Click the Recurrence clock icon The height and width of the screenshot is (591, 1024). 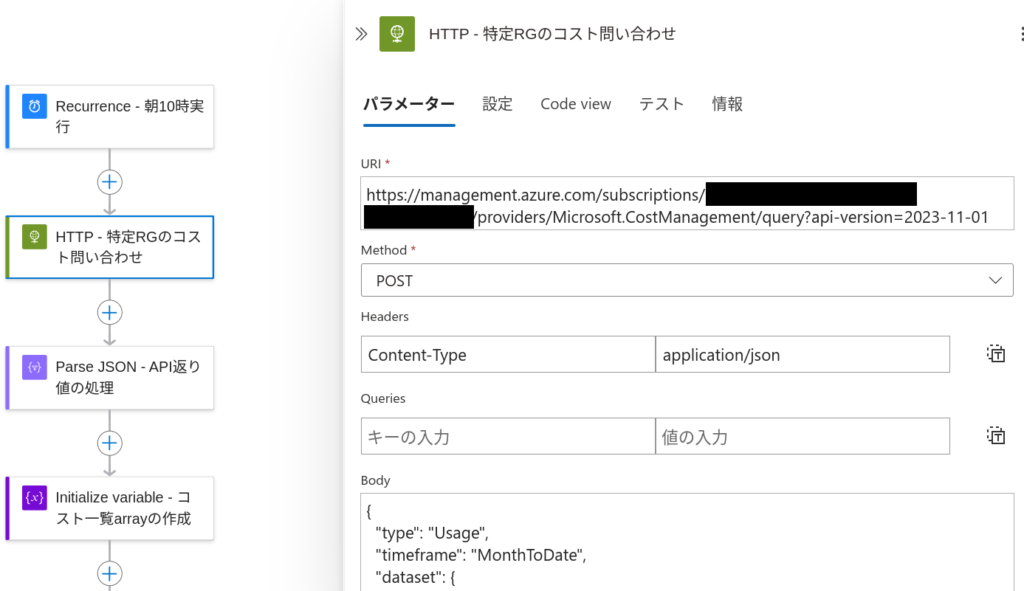point(35,106)
